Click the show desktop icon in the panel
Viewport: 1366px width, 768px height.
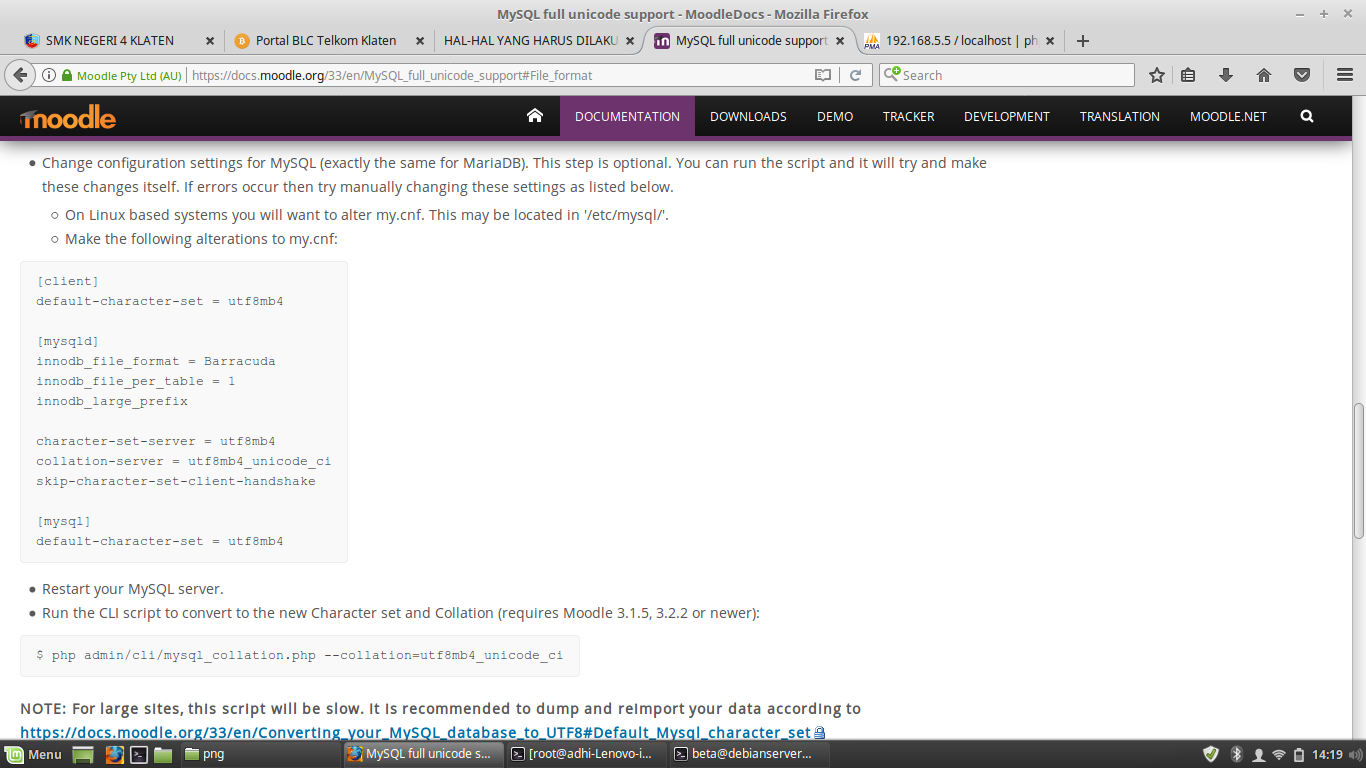click(84, 754)
